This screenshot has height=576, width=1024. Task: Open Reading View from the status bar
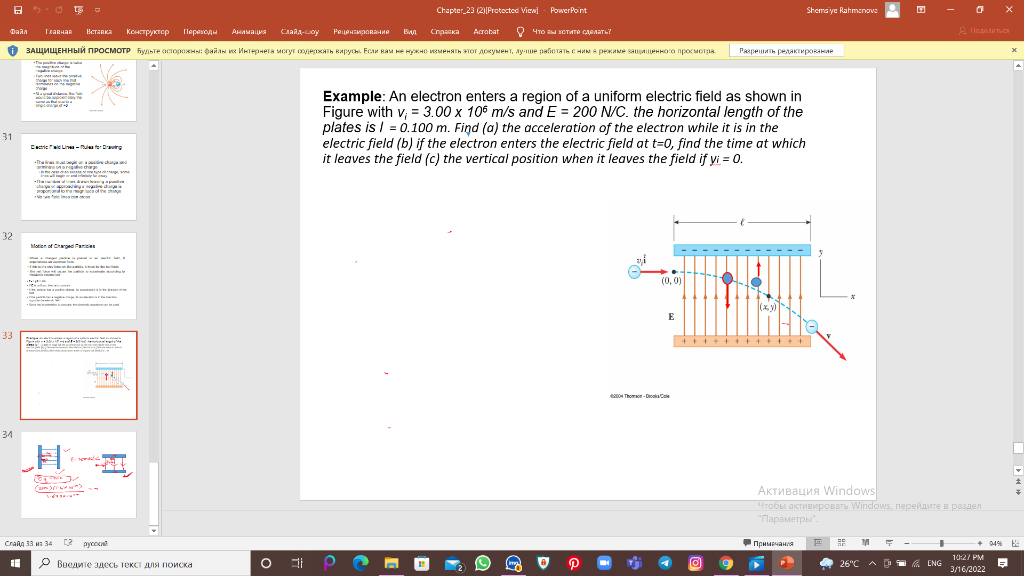(x=866, y=543)
